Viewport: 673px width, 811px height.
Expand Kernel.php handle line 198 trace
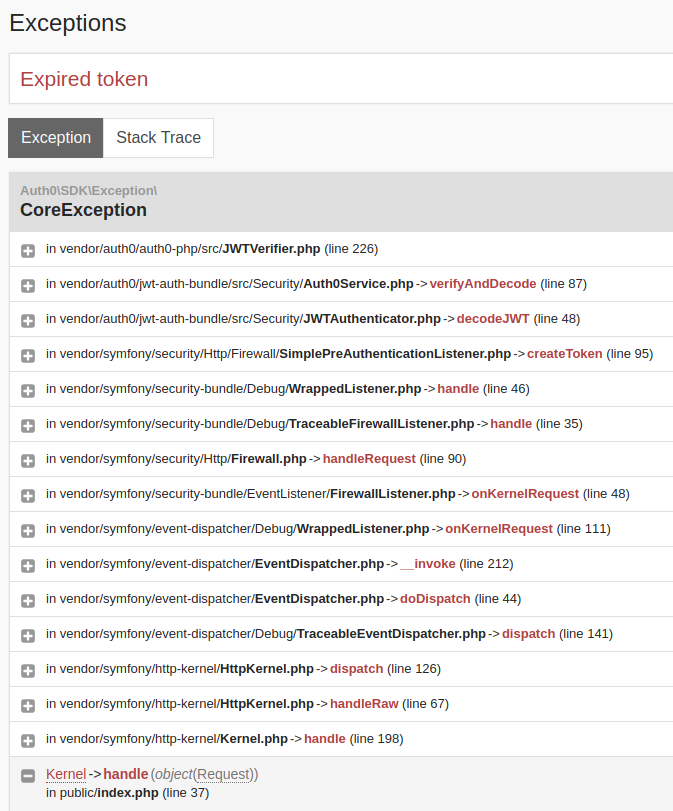pos(28,741)
